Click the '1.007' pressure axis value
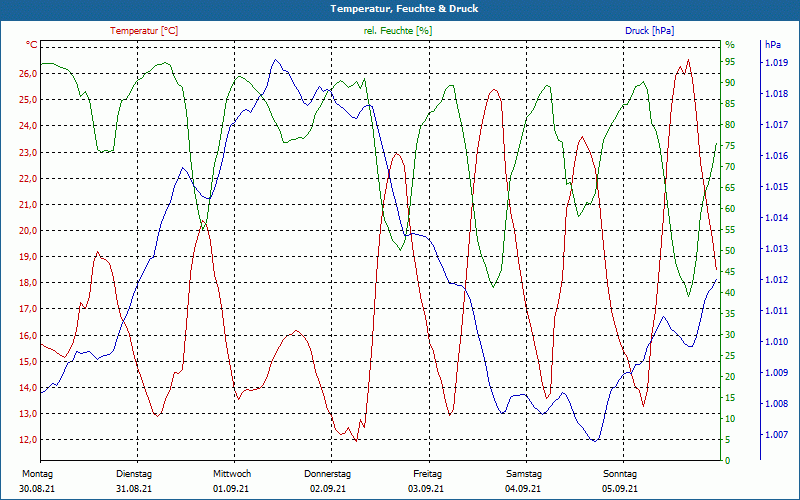Image resolution: width=800 pixels, height=500 pixels. pyautogui.click(x=776, y=435)
